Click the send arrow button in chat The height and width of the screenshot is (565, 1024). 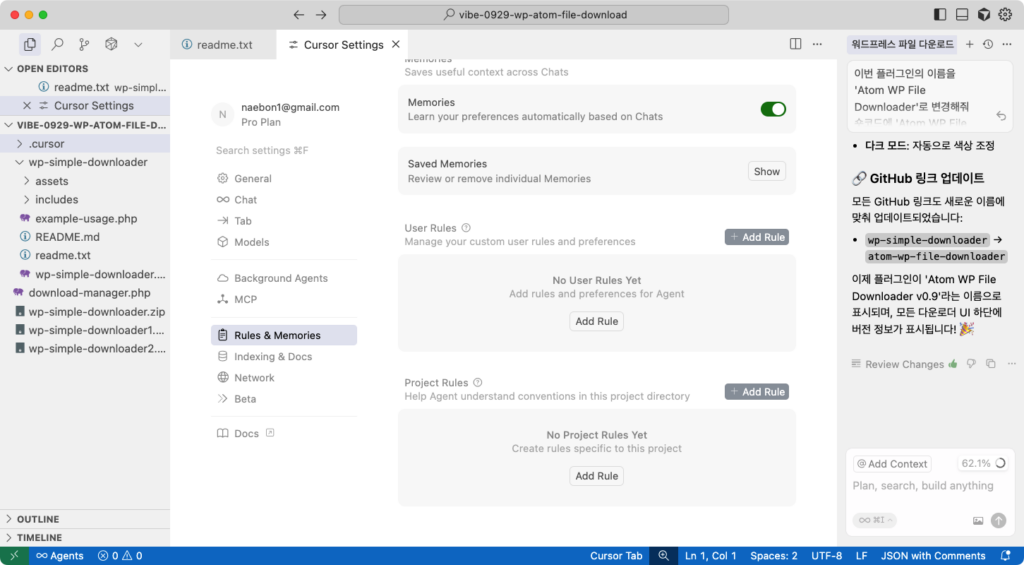tap(998, 520)
